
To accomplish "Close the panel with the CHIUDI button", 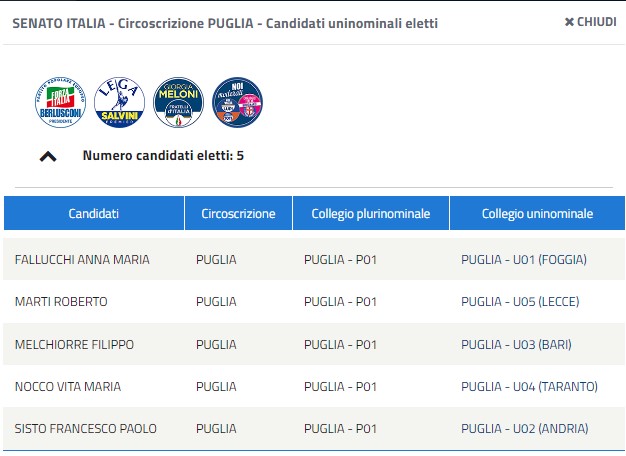I will 590,22.
